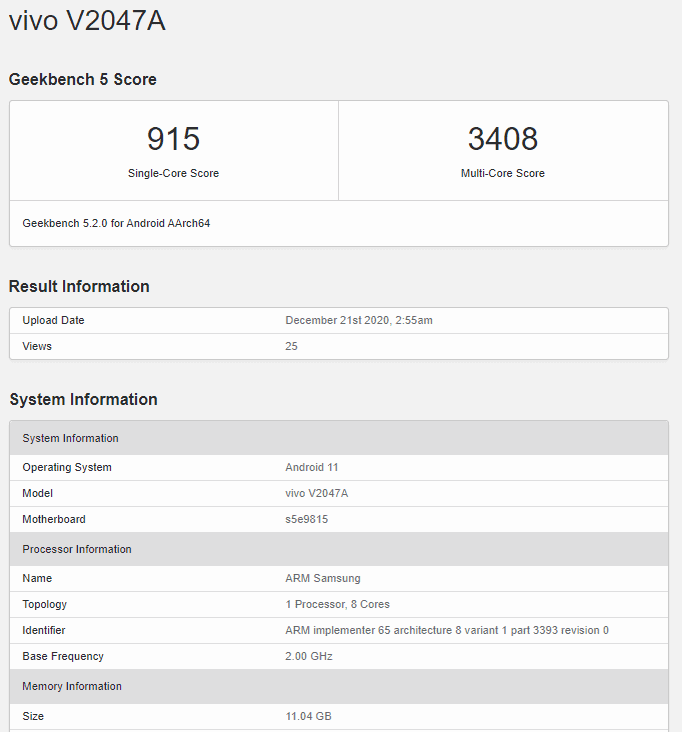Screen dimensions: 682x732
Task: Select the '11.04 GB' memory size value
Action: tap(309, 716)
